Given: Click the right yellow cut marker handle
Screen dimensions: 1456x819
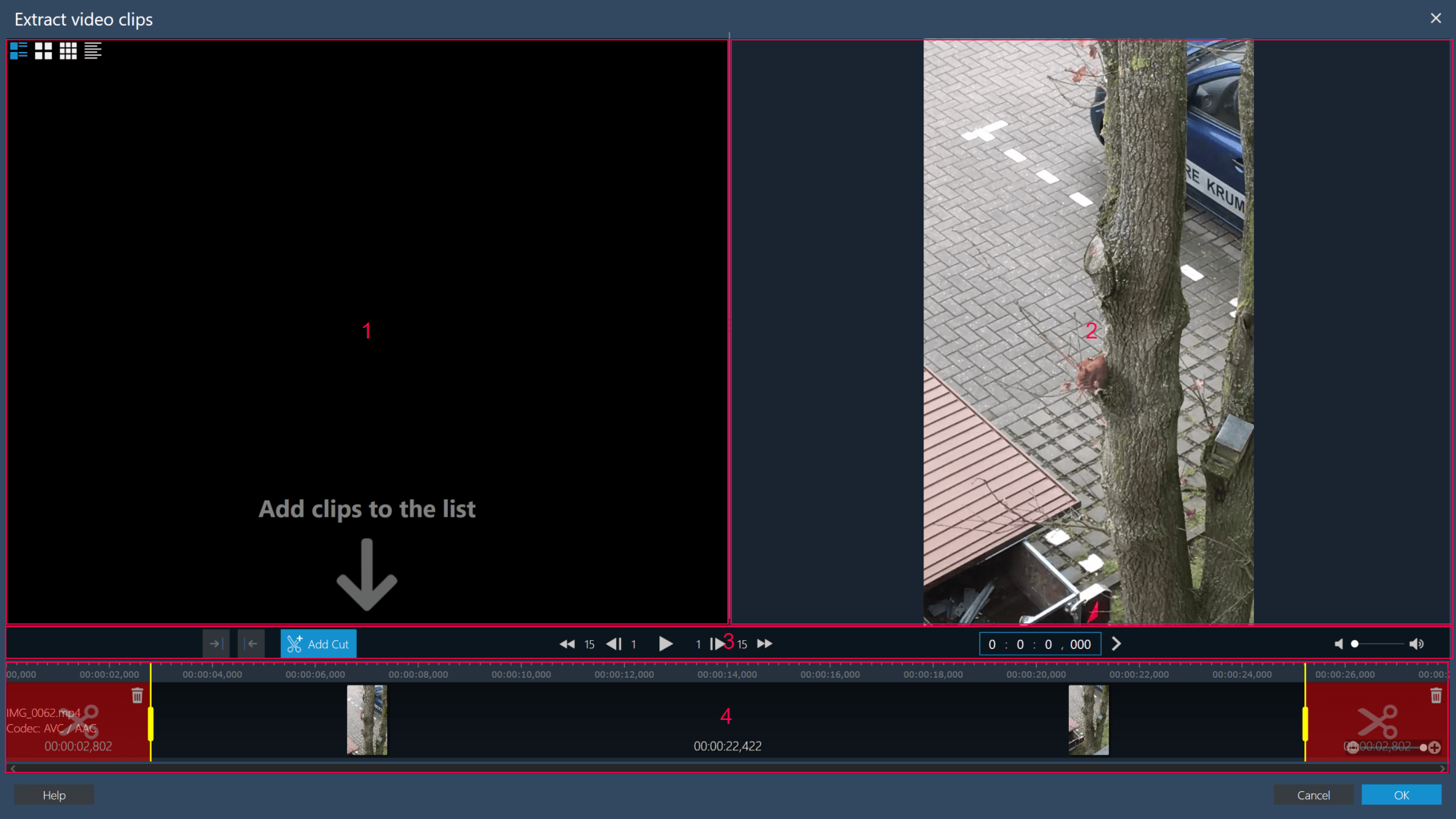Looking at the screenshot, I should click(x=1305, y=724).
